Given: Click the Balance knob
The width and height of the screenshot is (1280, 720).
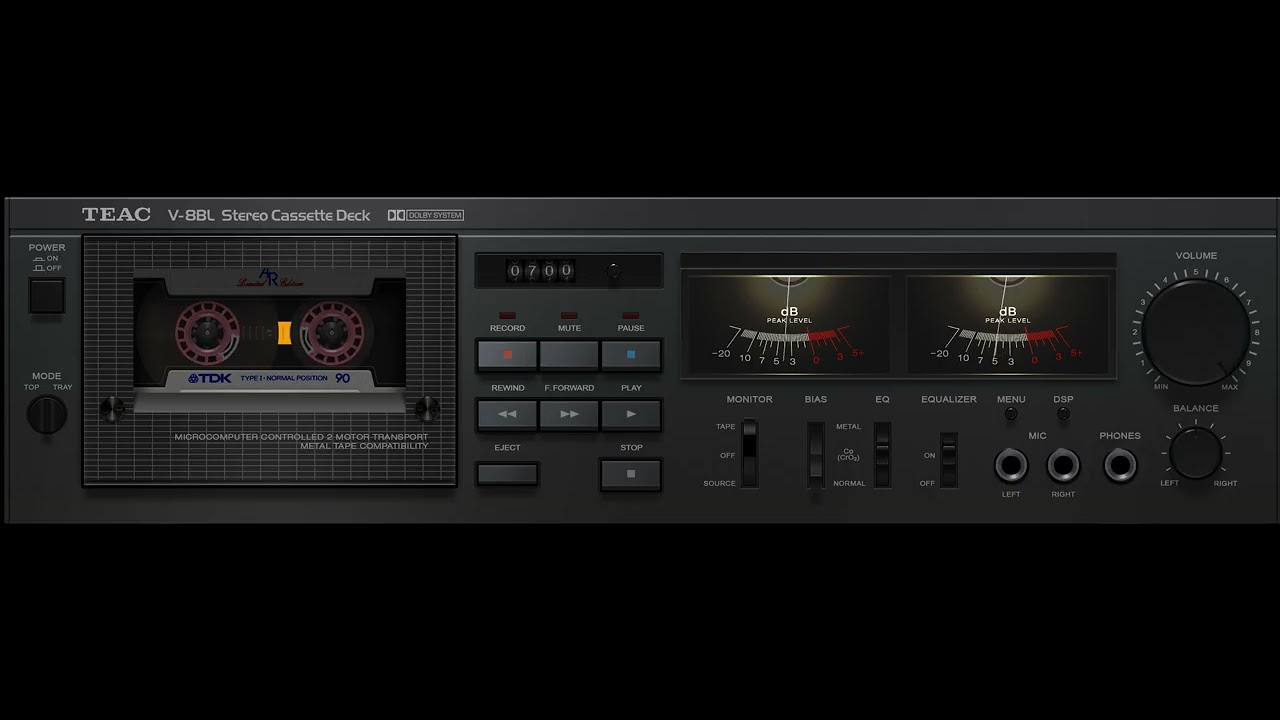Looking at the screenshot, I should coord(1196,453).
